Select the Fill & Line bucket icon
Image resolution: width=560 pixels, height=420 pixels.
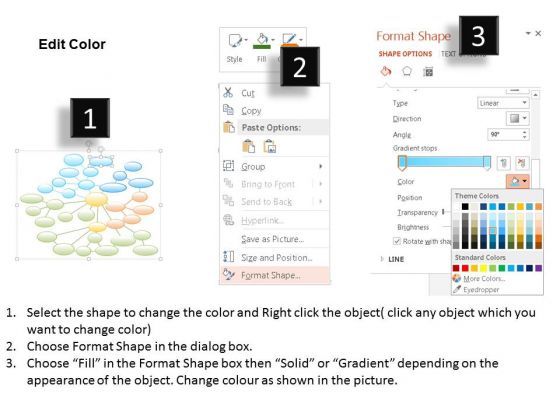pos(386,71)
